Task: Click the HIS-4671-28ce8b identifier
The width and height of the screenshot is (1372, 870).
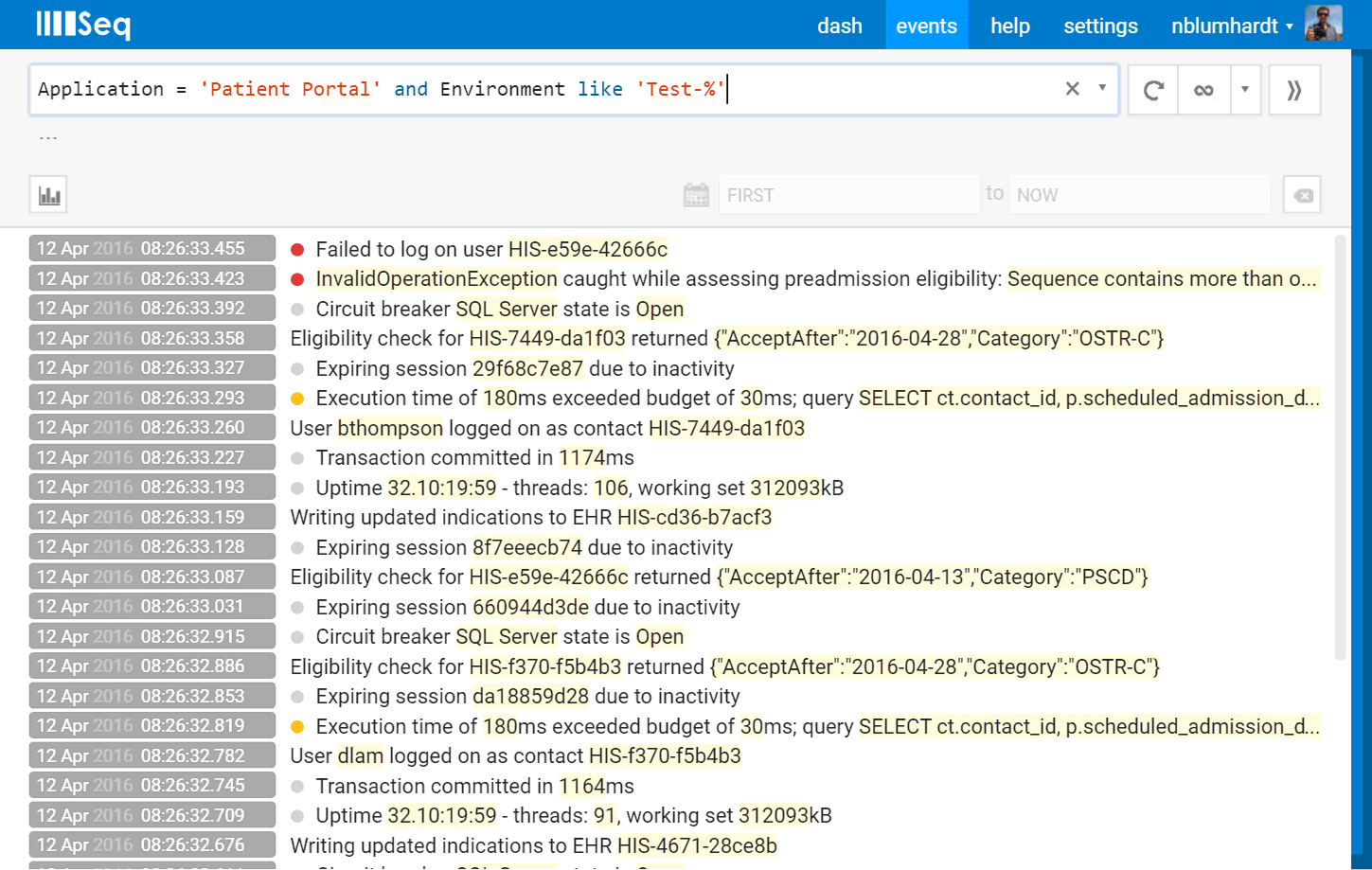Action: pos(697,845)
